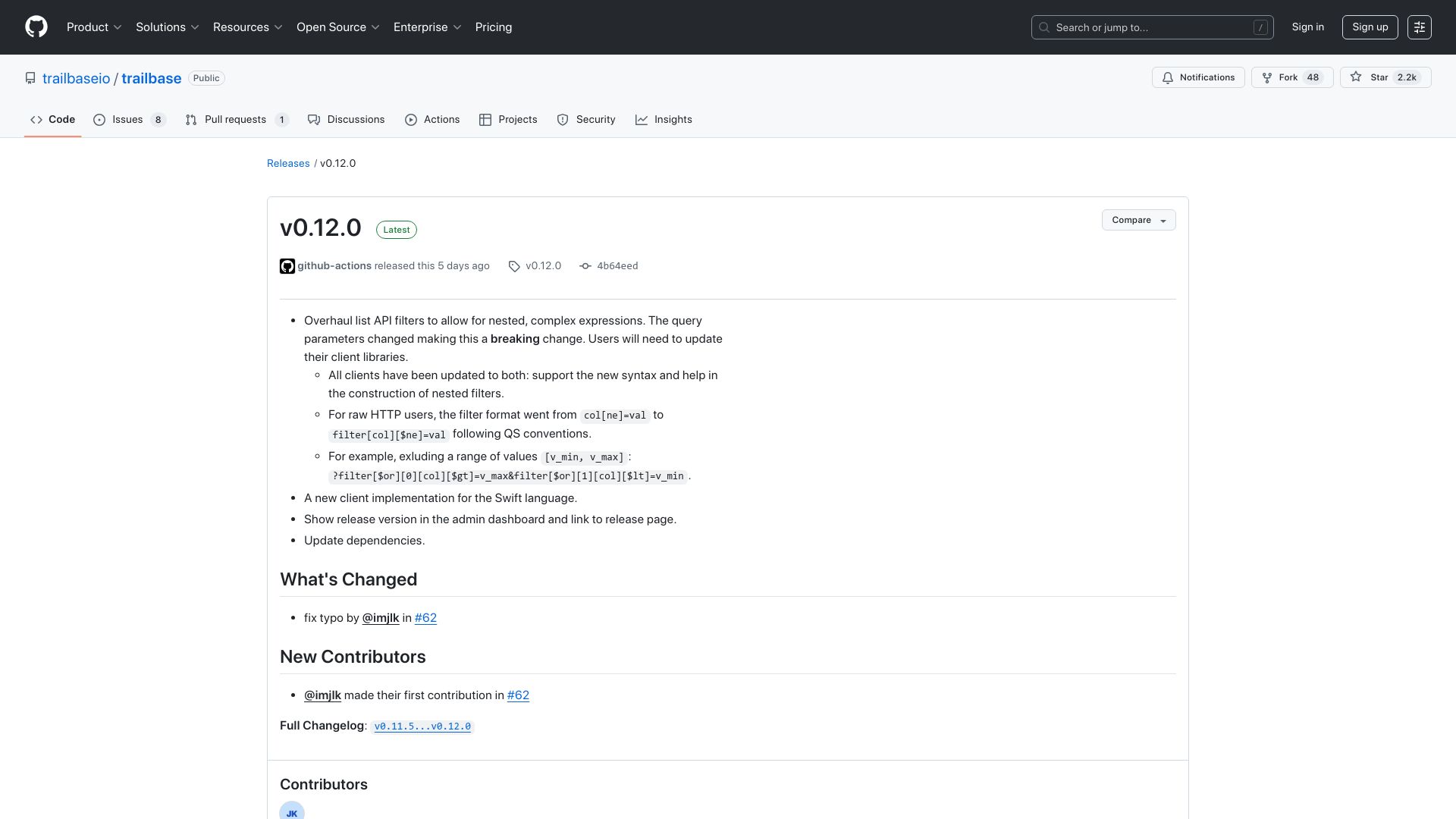This screenshot has height=819, width=1456.
Task: Open @imjlk profile under What's Changed
Action: tap(381, 618)
